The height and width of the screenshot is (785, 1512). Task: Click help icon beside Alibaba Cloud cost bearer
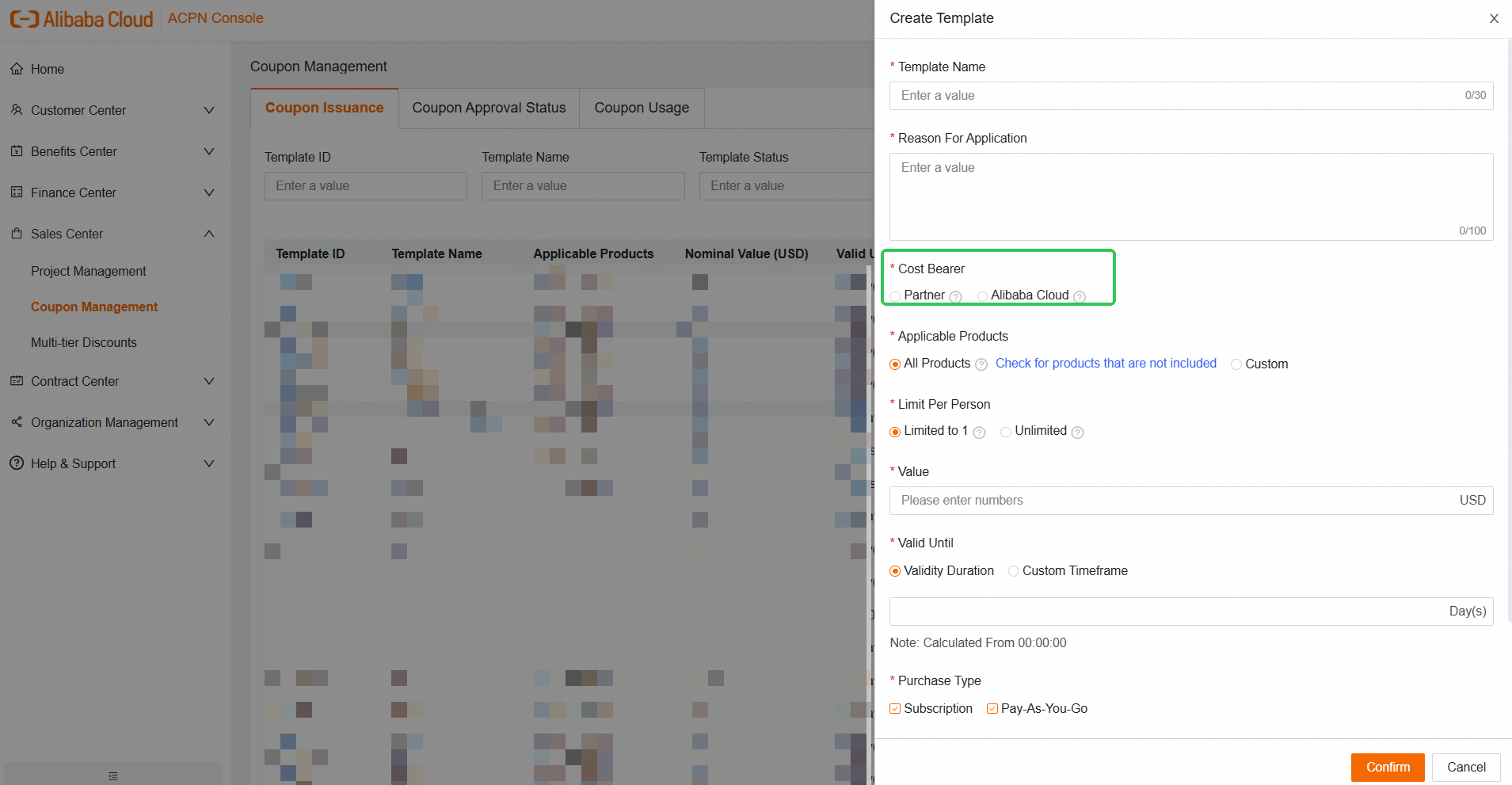(1080, 296)
